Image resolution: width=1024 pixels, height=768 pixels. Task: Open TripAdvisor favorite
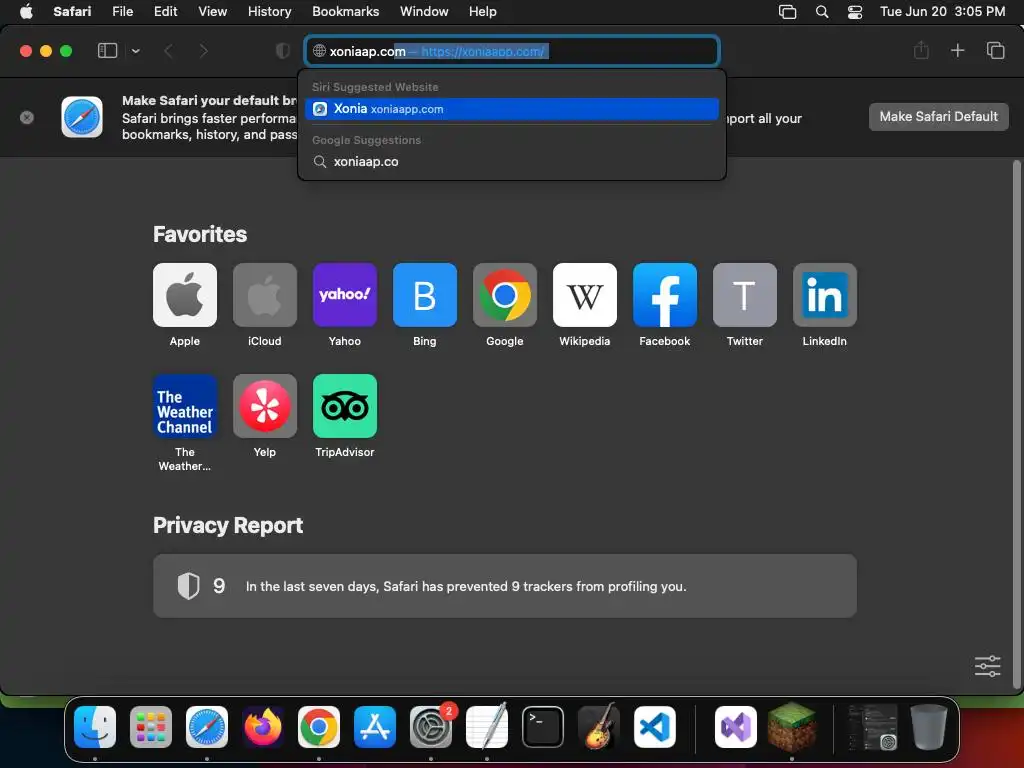(x=345, y=406)
